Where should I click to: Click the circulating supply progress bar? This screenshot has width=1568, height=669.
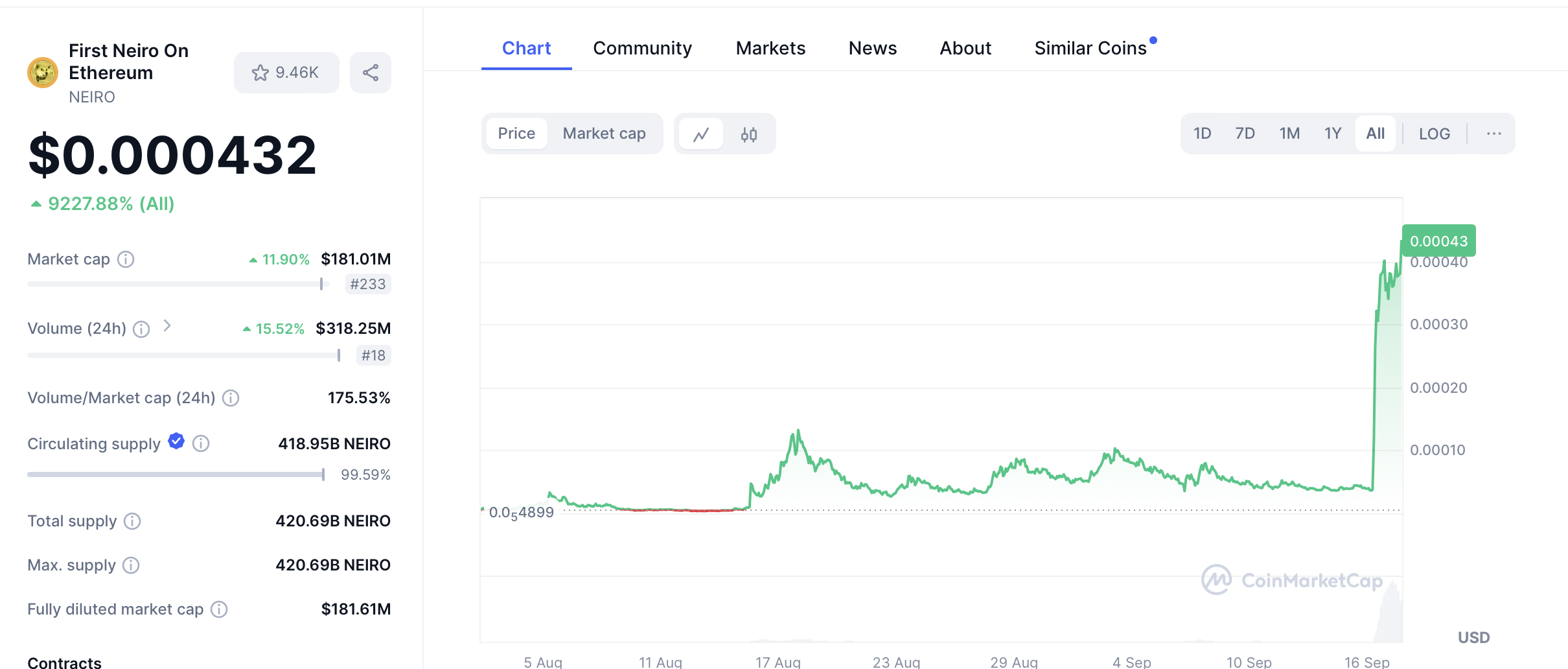tap(176, 475)
